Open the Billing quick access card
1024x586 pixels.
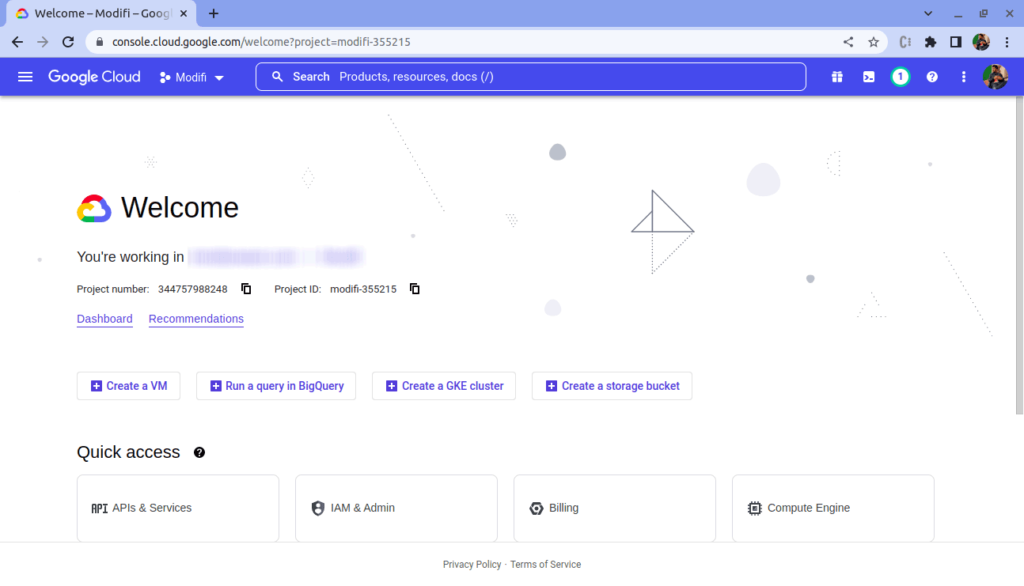tap(615, 508)
